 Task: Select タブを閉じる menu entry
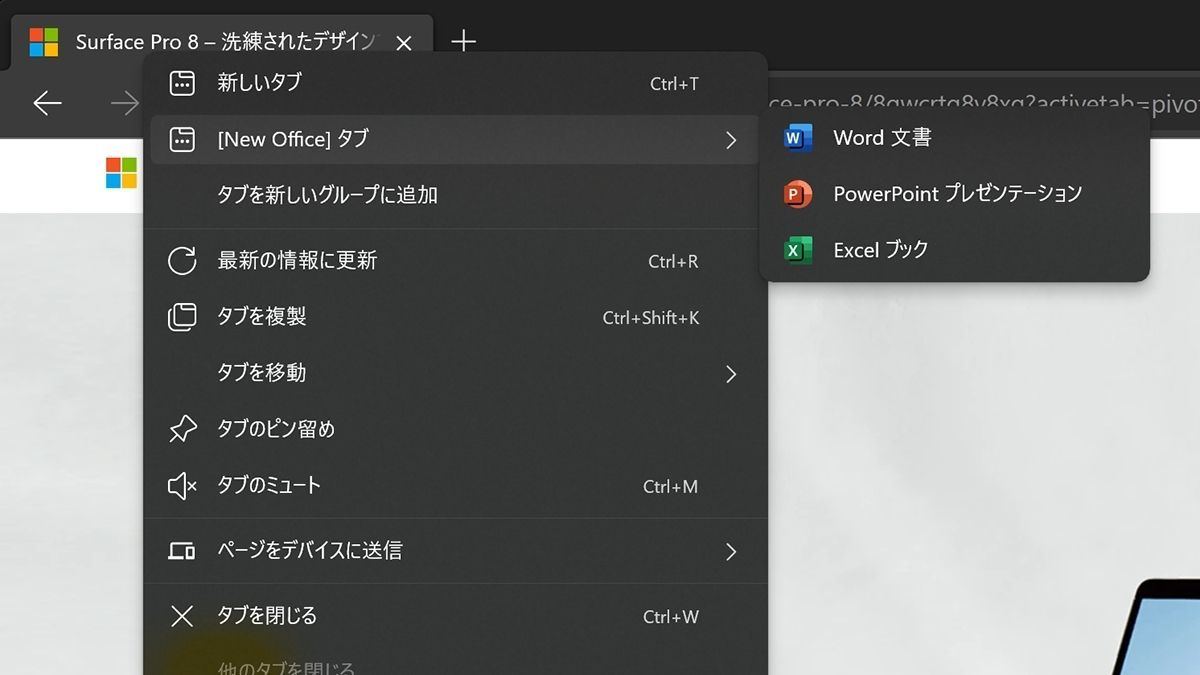coord(456,616)
